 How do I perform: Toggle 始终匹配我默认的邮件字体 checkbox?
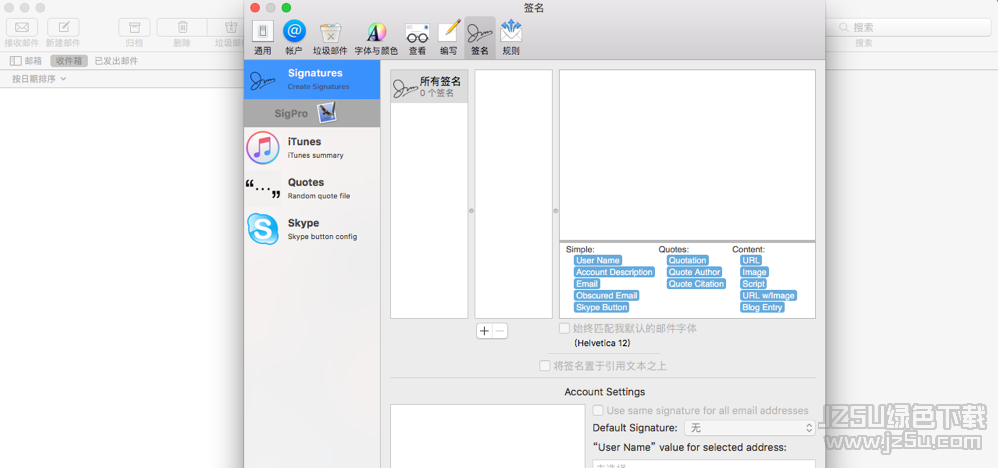click(564, 328)
